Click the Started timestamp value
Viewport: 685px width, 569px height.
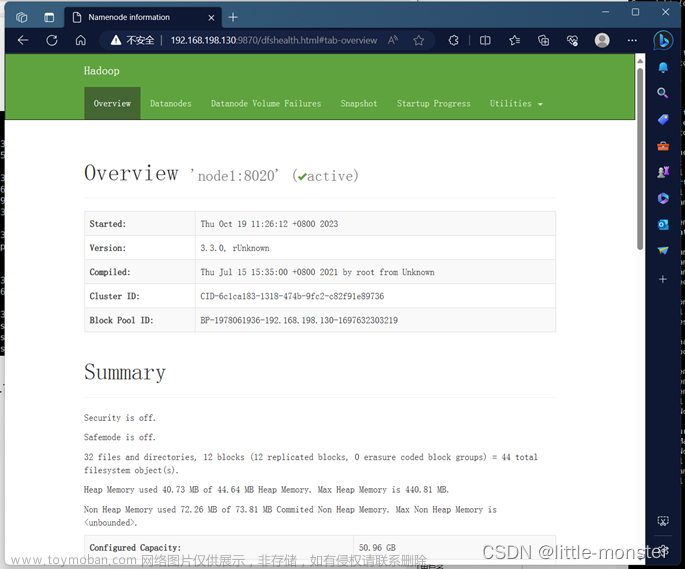pyautogui.click(x=269, y=224)
